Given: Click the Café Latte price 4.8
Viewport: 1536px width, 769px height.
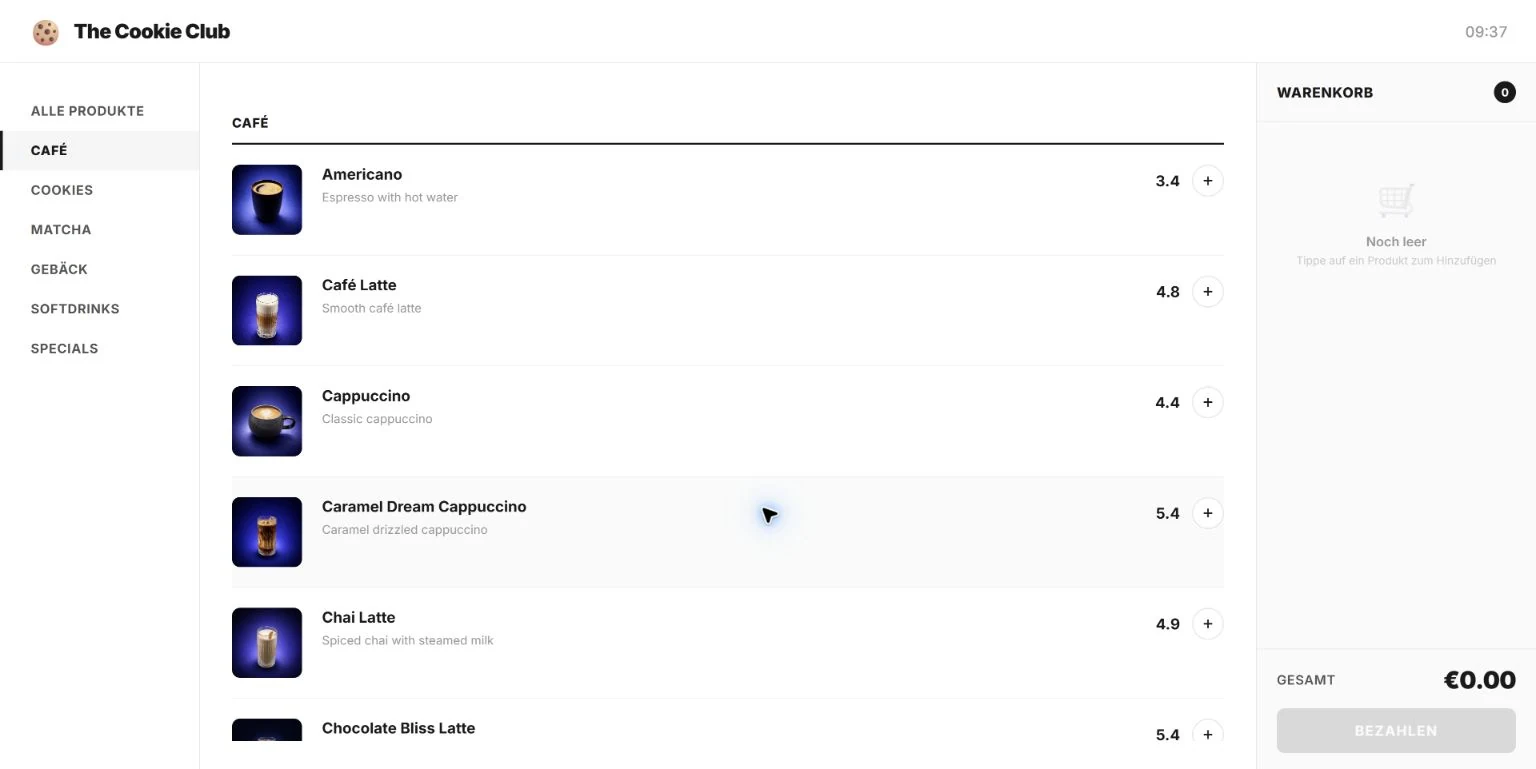Looking at the screenshot, I should point(1168,292).
